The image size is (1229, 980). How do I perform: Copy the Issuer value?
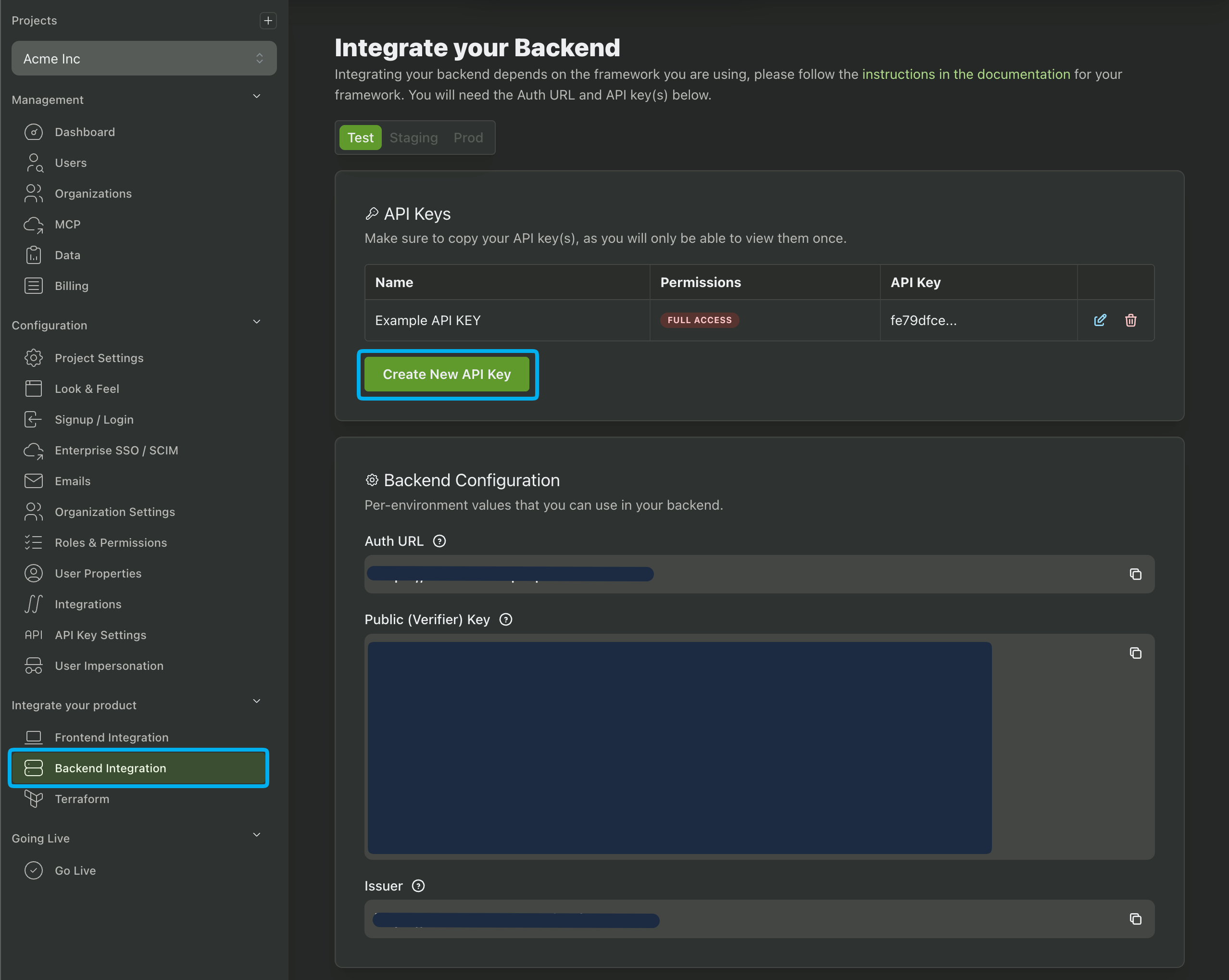1136,919
